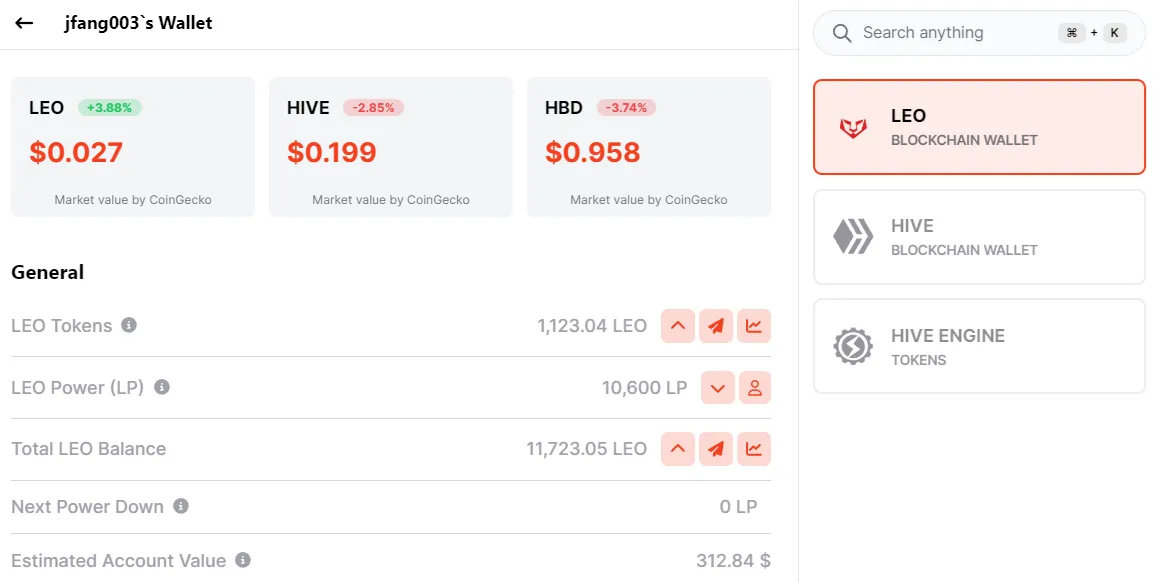Click Market value by CoinGecko under LEO
1157x582 pixels.
coord(133,199)
